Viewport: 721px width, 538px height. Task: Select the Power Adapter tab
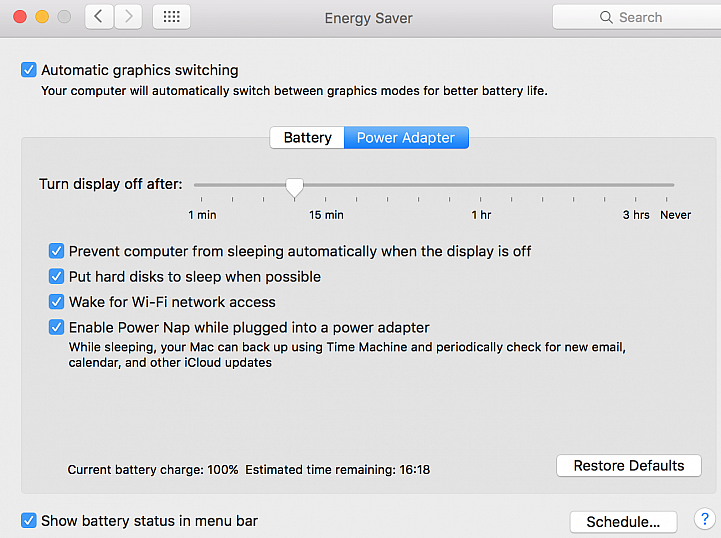pos(406,137)
